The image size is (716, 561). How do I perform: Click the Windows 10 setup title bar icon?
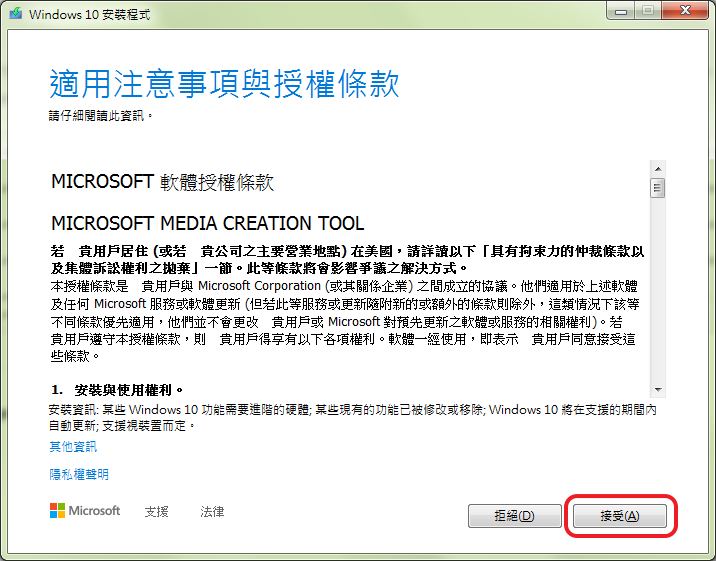pyautogui.click(x=16, y=13)
